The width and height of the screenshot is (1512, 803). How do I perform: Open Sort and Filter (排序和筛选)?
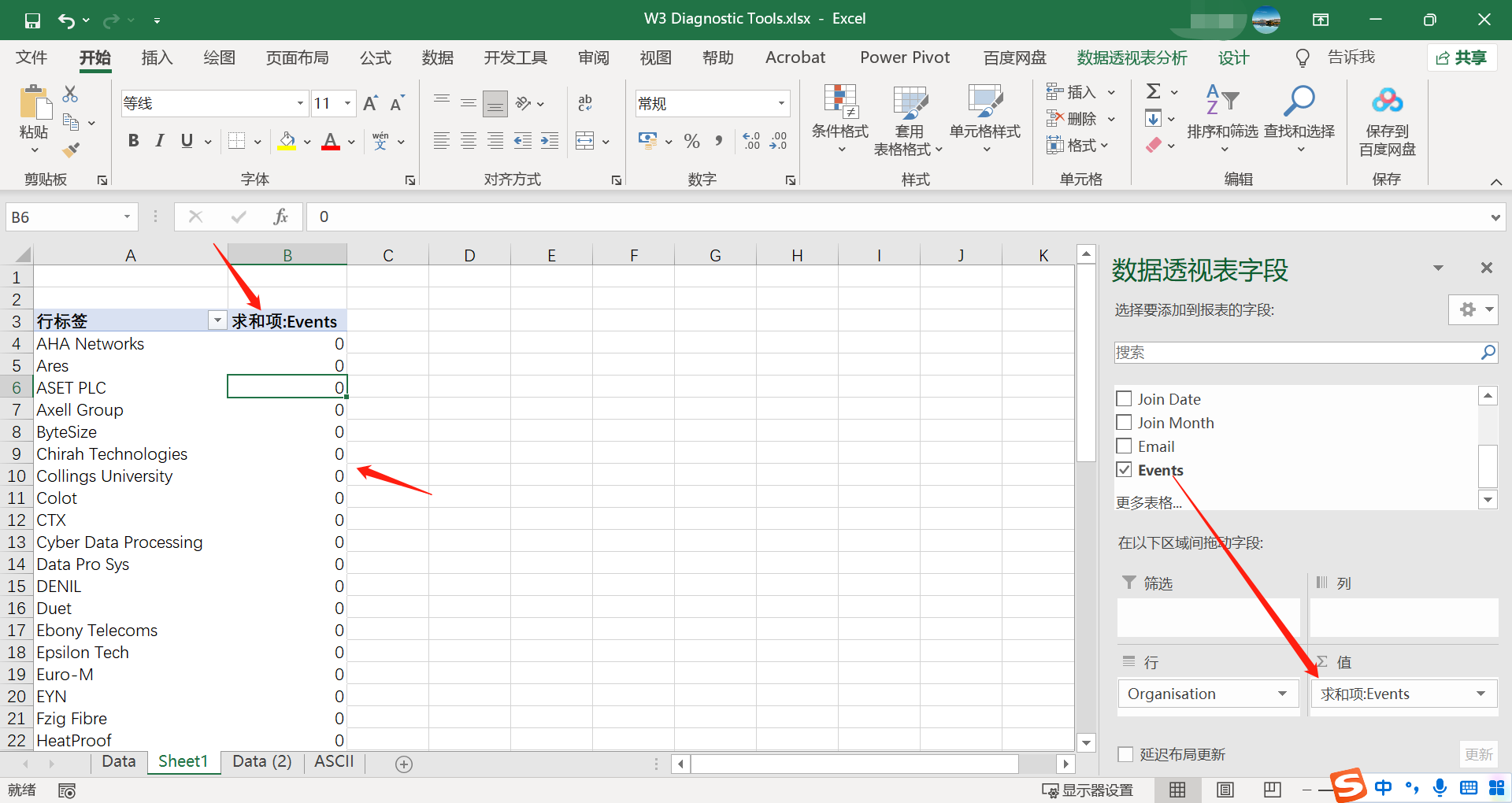[1223, 119]
